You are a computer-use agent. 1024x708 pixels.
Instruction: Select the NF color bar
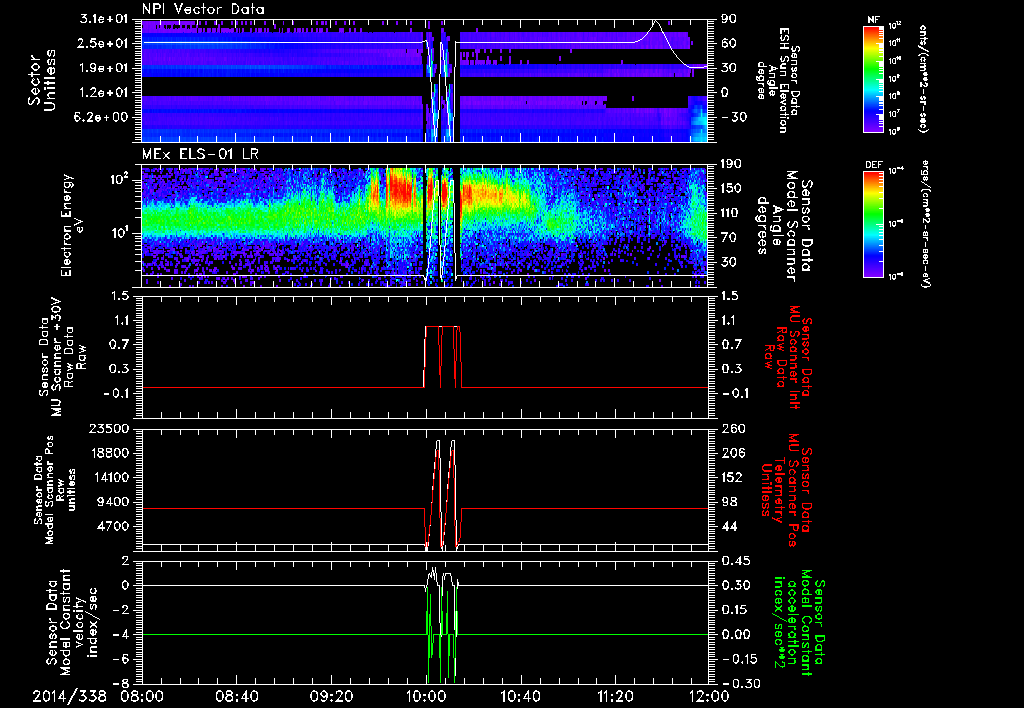(873, 78)
